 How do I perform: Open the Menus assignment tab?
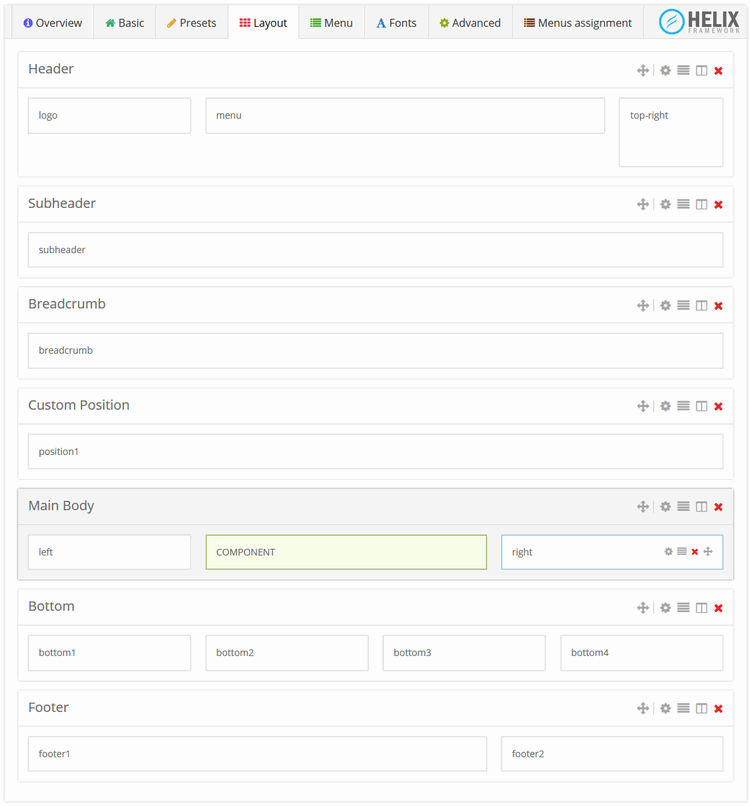tap(578, 23)
